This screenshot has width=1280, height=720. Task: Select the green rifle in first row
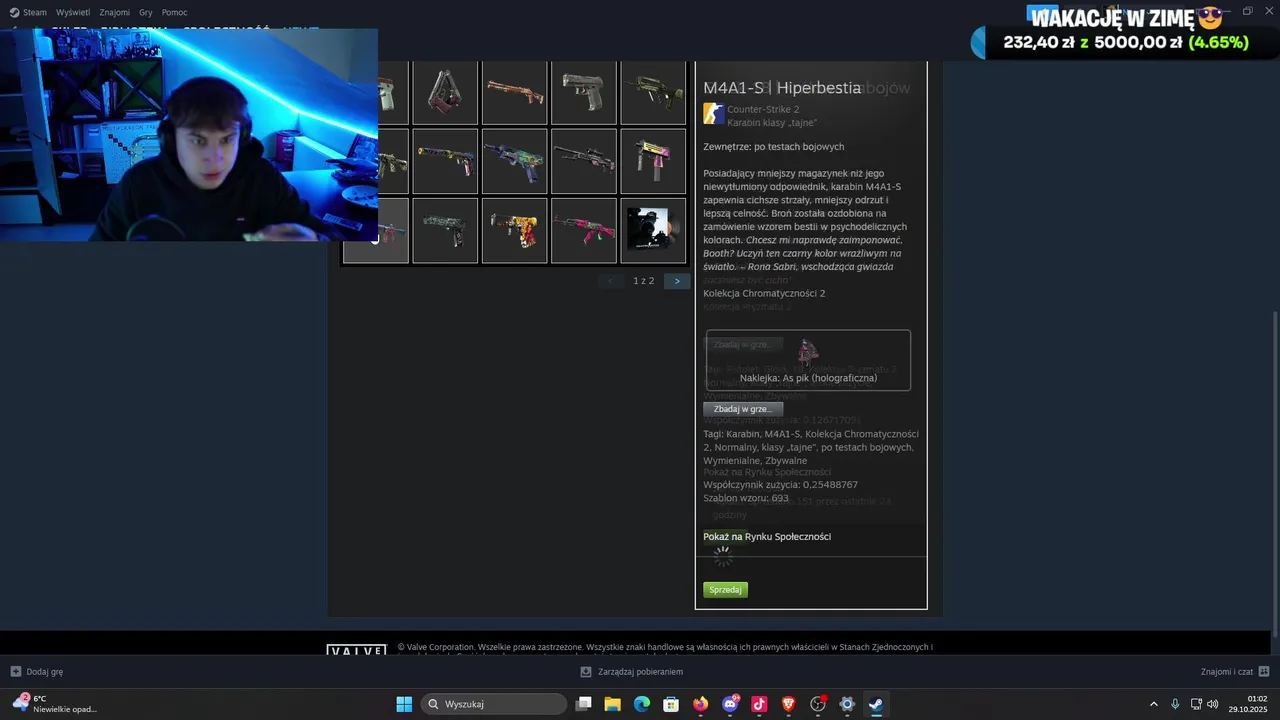tap(653, 92)
